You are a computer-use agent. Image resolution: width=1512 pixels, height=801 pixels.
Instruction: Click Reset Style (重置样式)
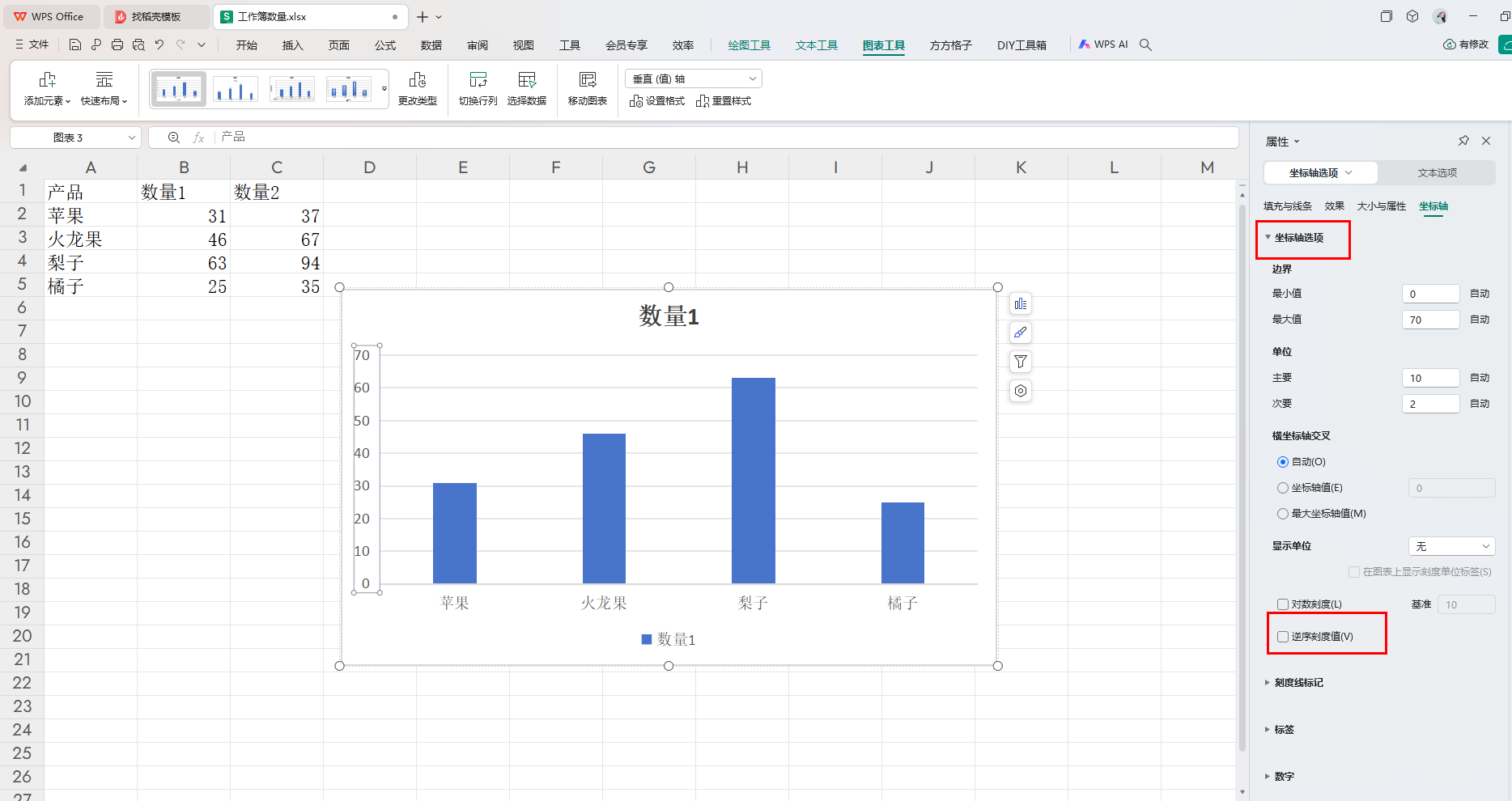[x=724, y=101]
